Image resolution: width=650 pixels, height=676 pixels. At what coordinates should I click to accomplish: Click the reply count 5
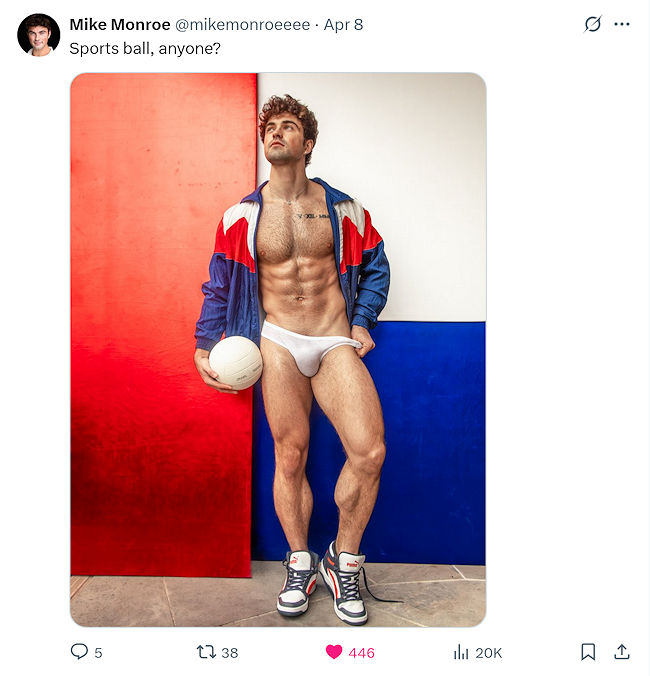coord(98,653)
